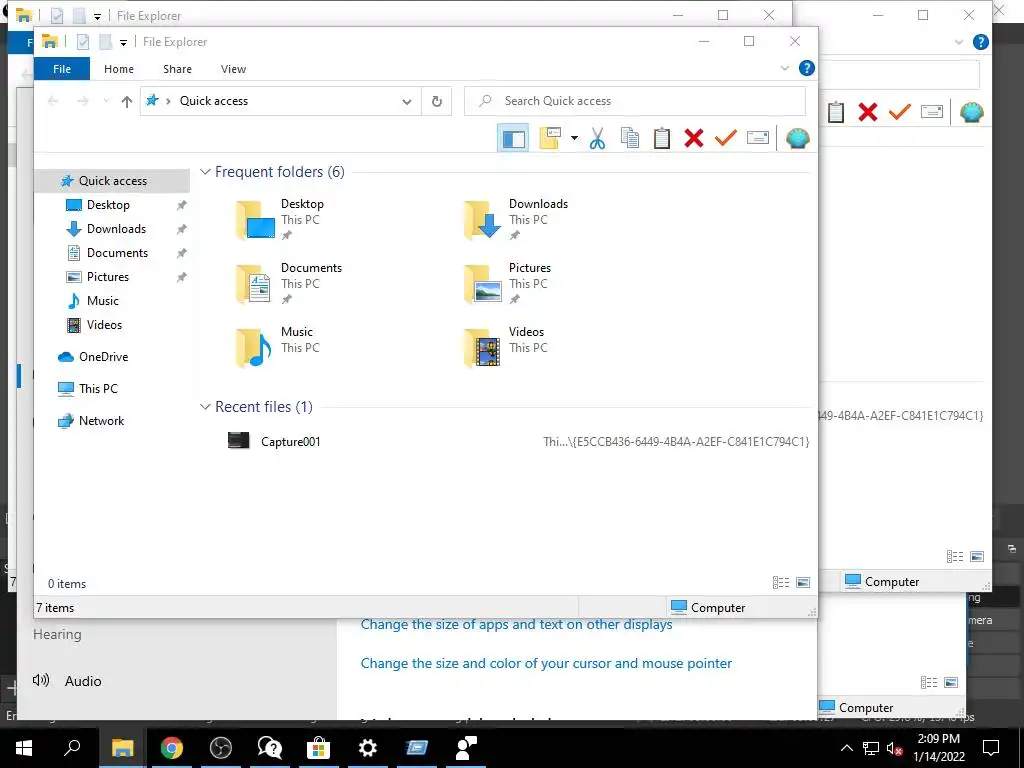Click Change size of apps and text link
Screen dimensions: 1024x768
pyautogui.click(x=516, y=625)
